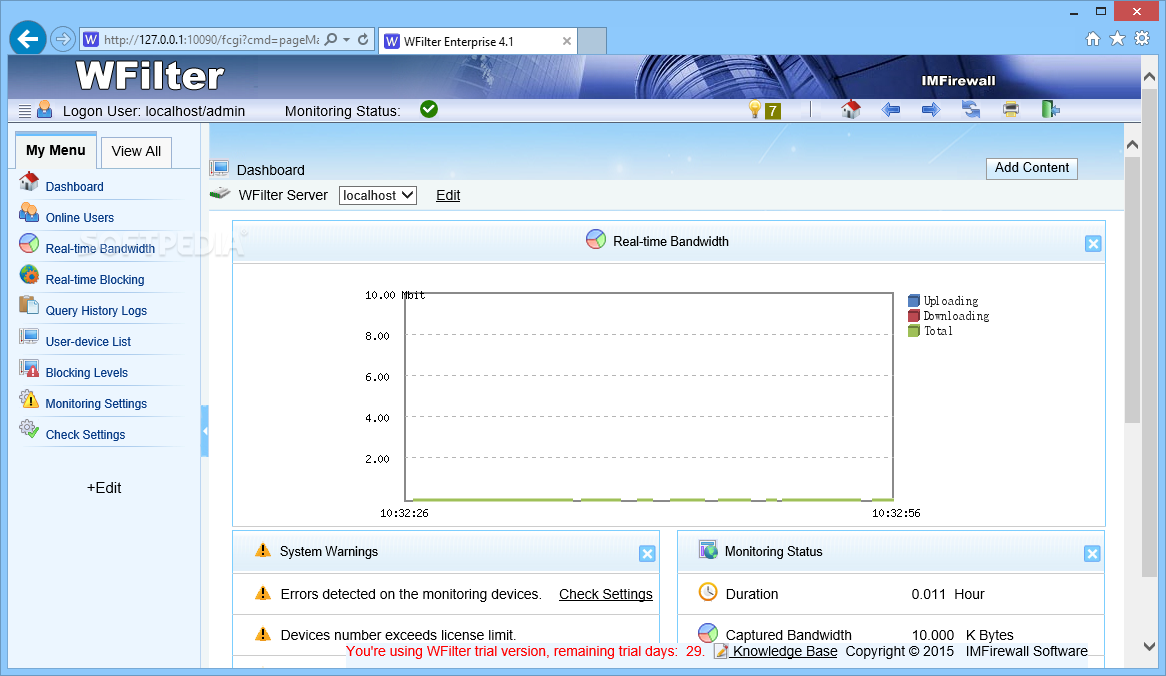Open Query History Logs clipboard icon
The width and height of the screenshot is (1166, 676).
(29, 305)
